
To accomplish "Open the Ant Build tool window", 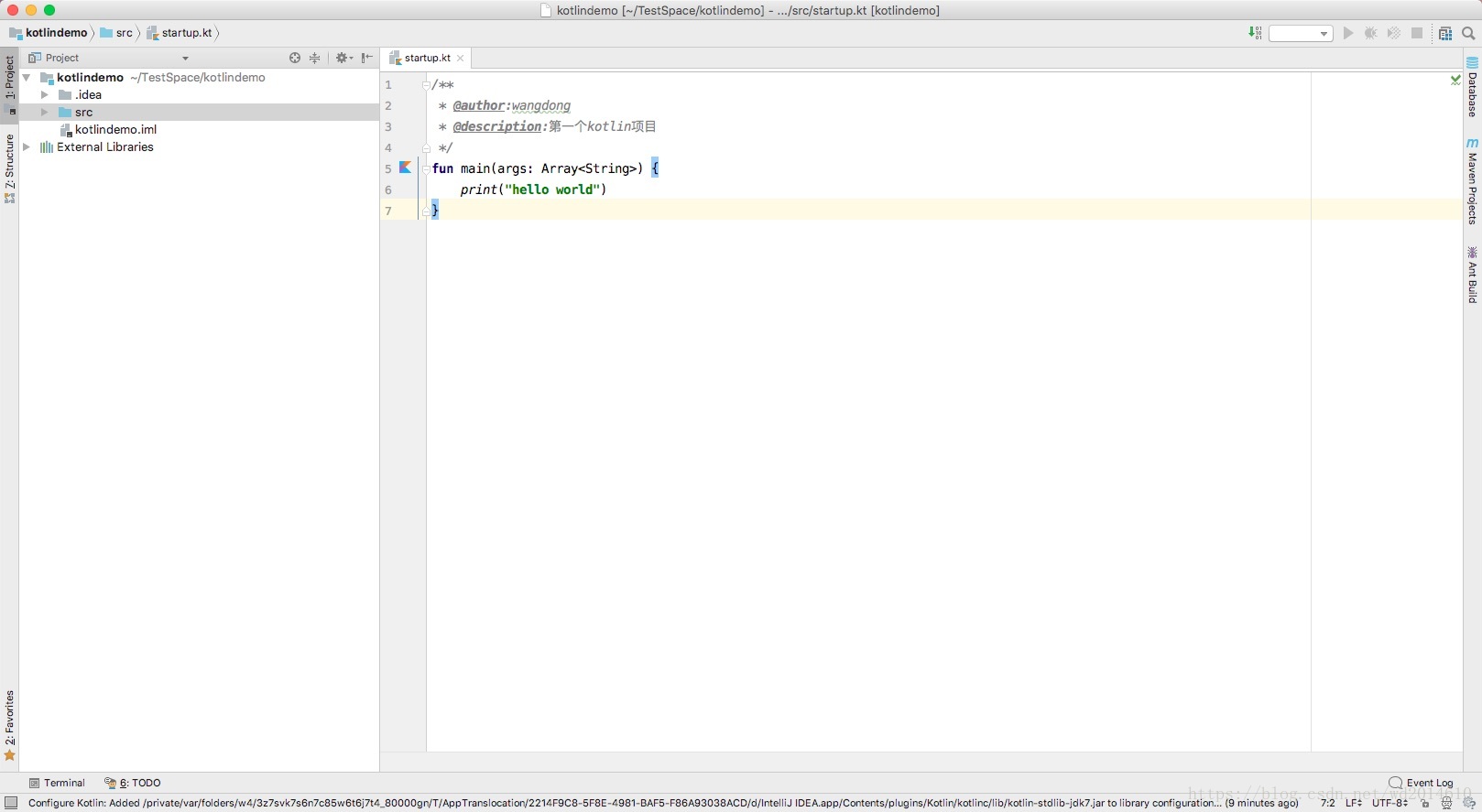I will [x=1473, y=275].
